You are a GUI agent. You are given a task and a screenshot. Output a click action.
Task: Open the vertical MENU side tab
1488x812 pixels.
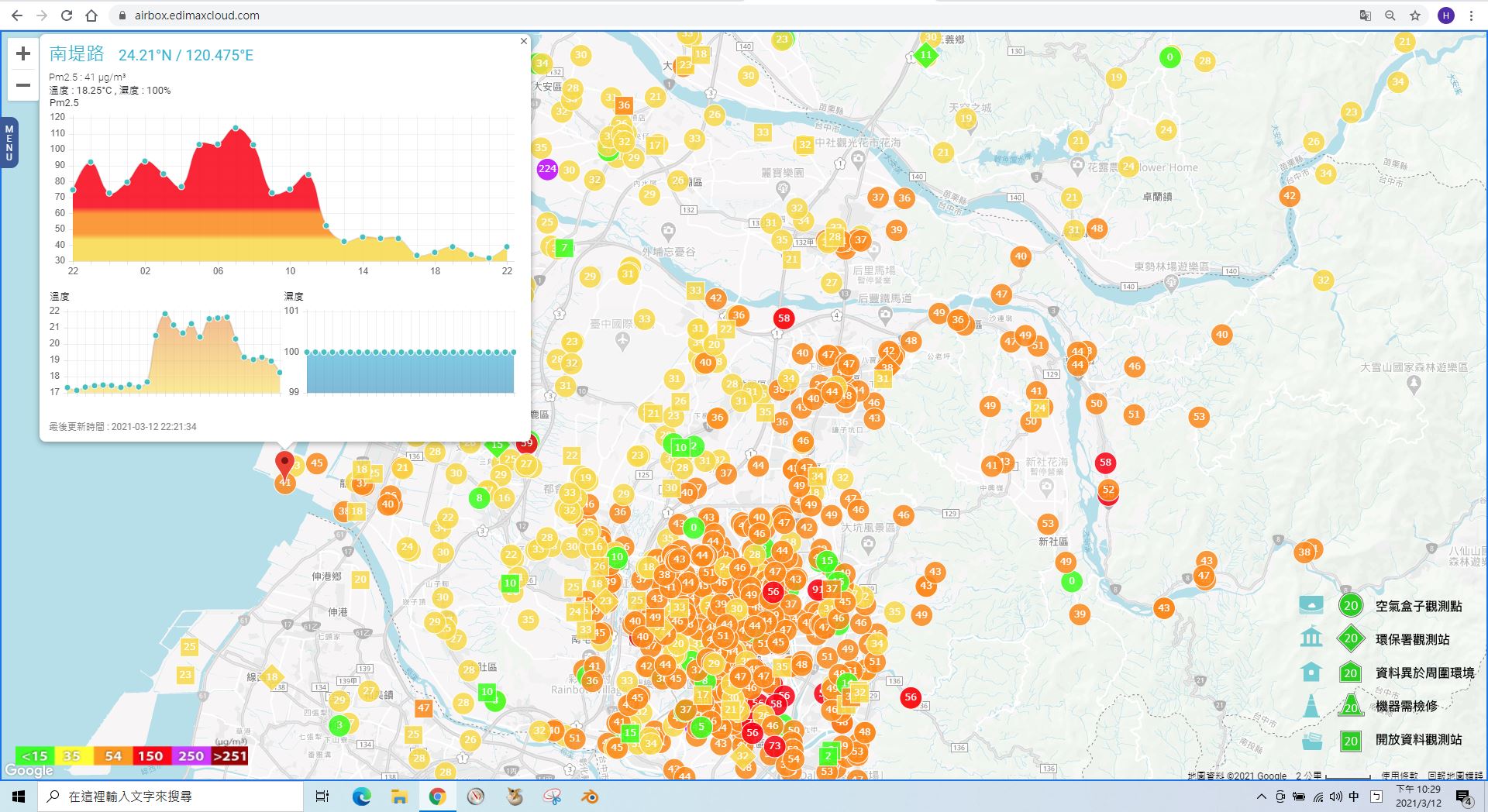(9, 143)
